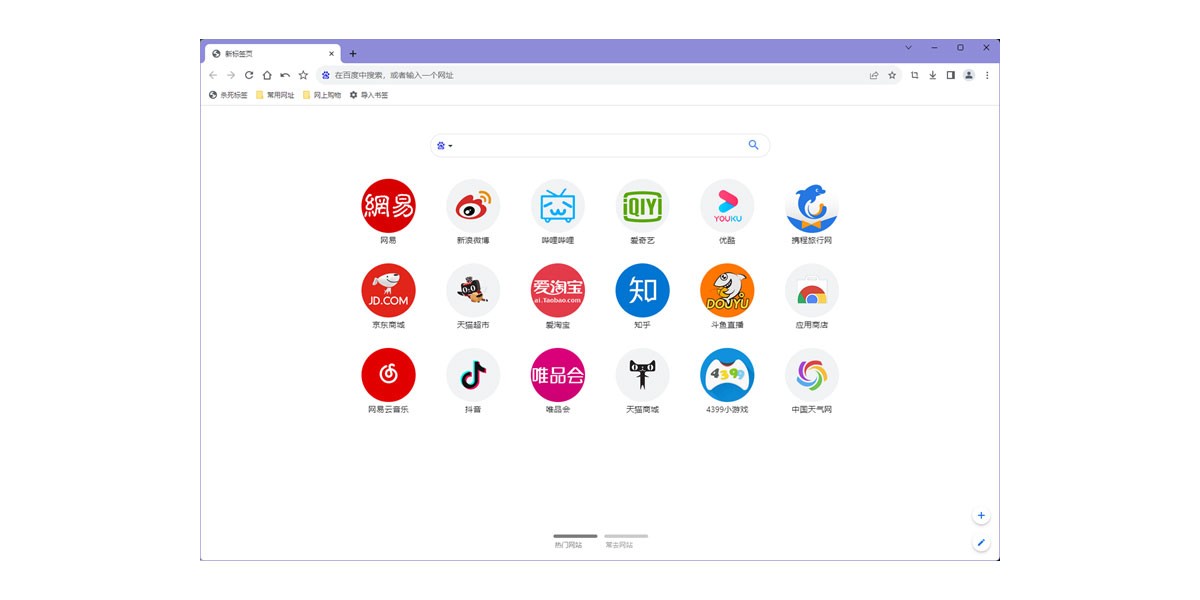1200x600 pixels.
Task: Focus the address bar
Action: [x=609, y=75]
